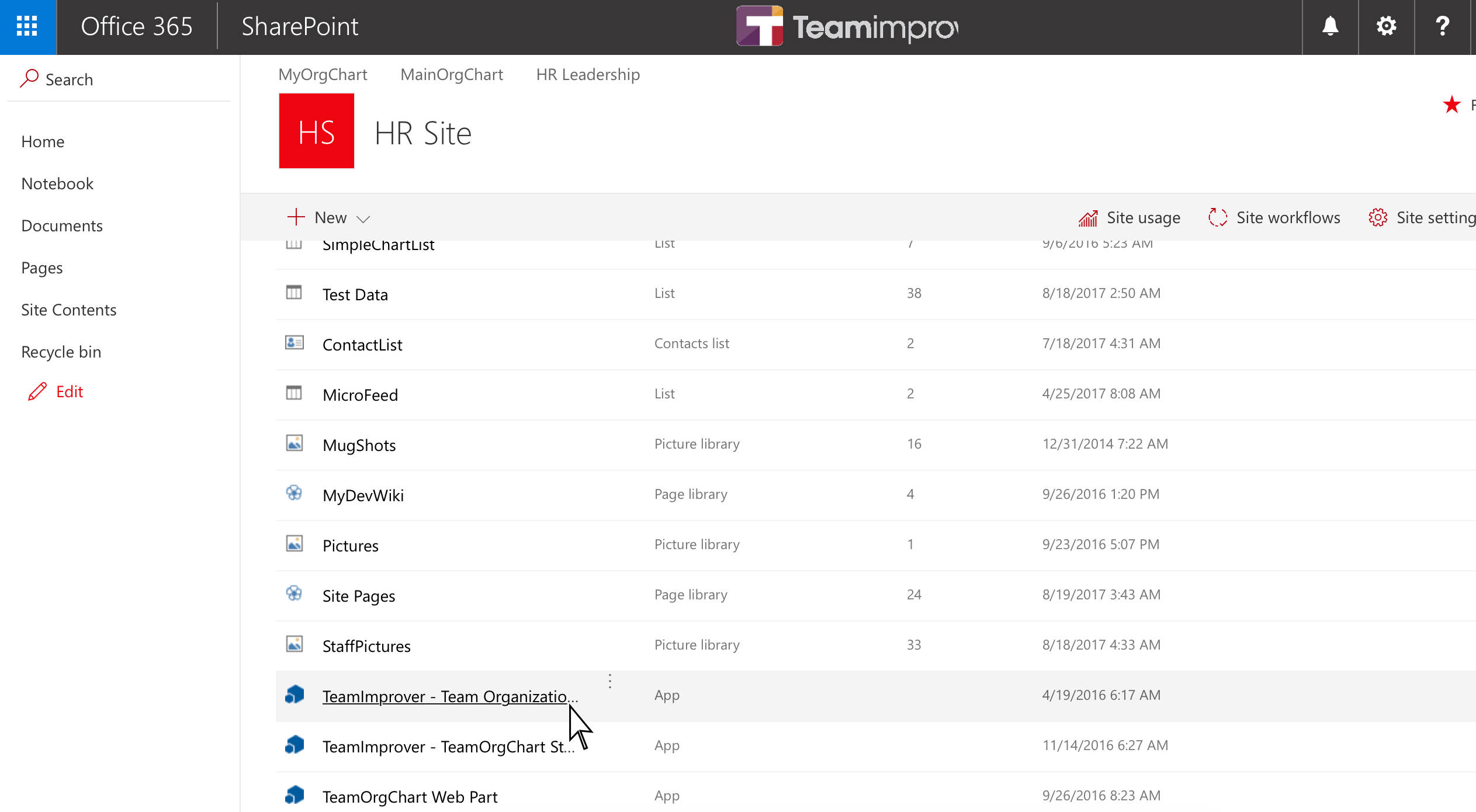Open the StaffPictures library link
Screen dimensions: 1476x812
366,646
